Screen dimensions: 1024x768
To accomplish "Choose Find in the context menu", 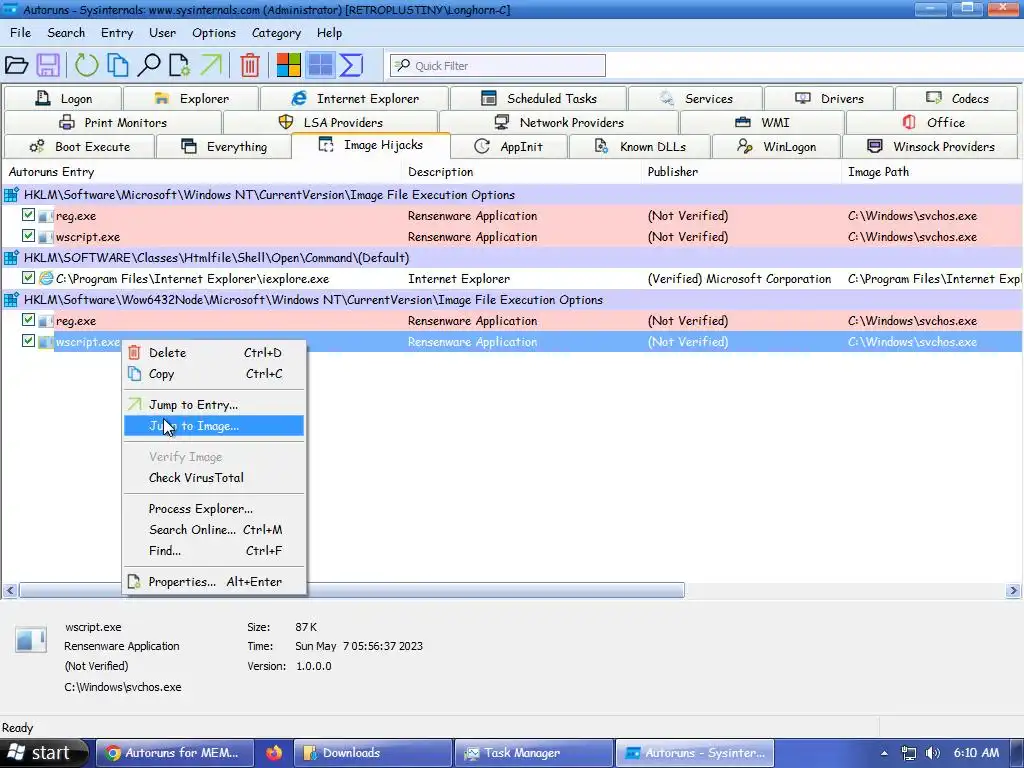I will tap(214, 551).
